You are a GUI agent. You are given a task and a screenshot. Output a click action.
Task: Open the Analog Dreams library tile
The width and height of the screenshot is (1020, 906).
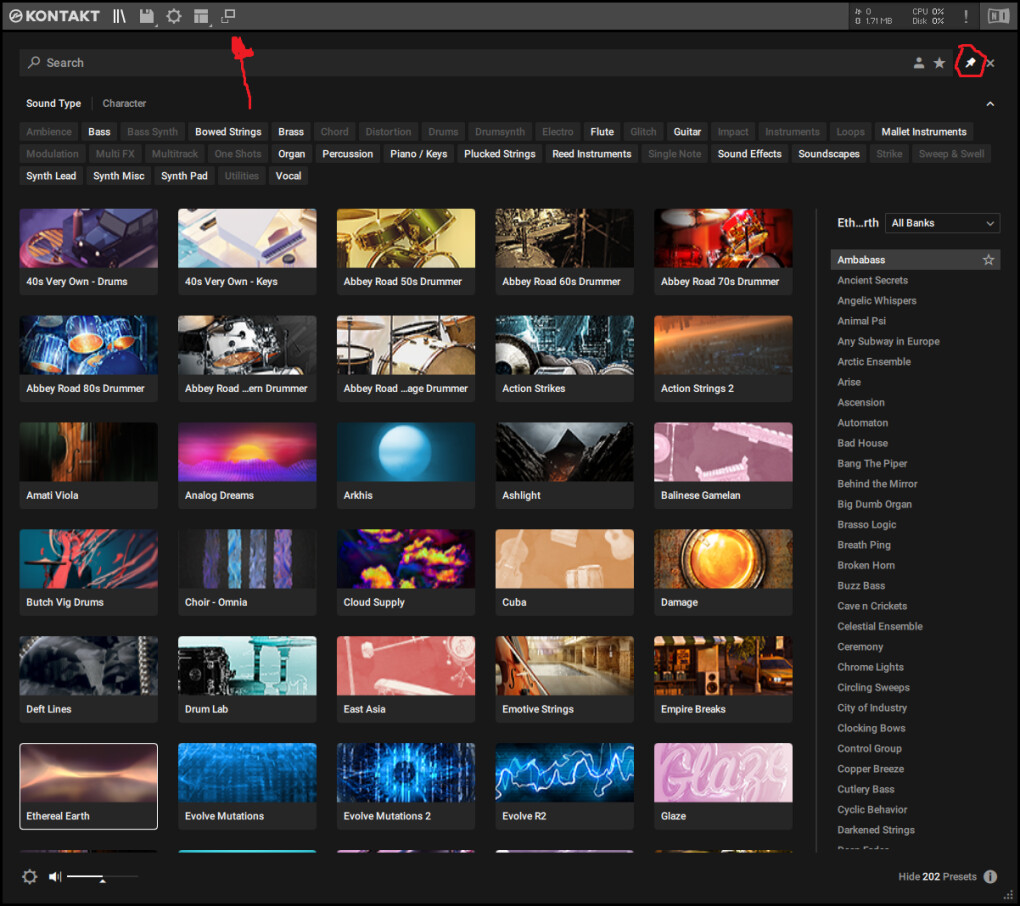[247, 465]
